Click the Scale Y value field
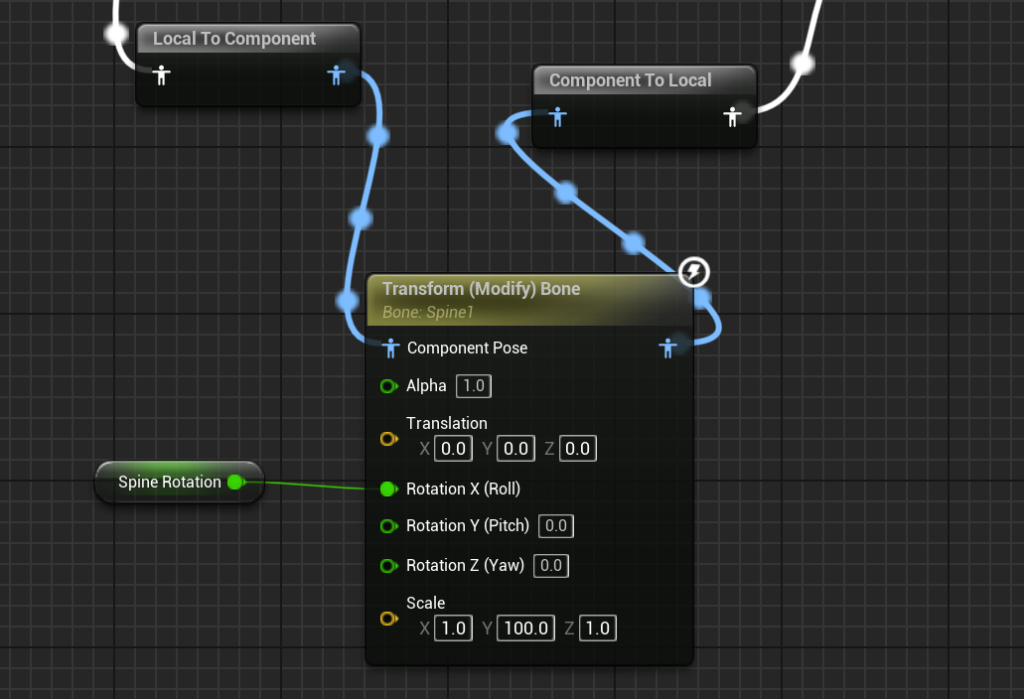The height and width of the screenshot is (699, 1024). [525, 628]
